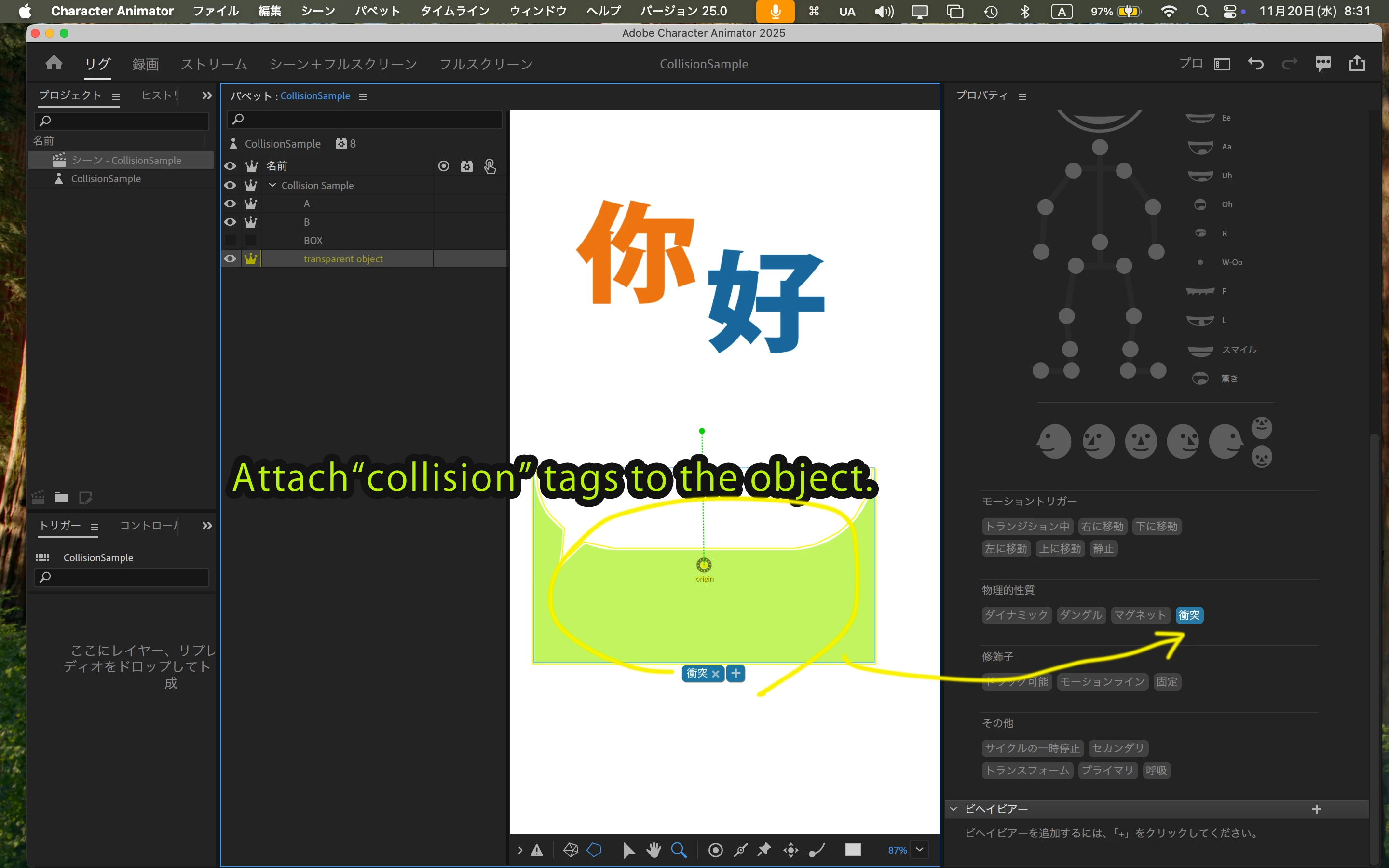Choose the Stick tool
Image resolution: width=1389 pixels, height=868 pixels.
click(x=740, y=850)
